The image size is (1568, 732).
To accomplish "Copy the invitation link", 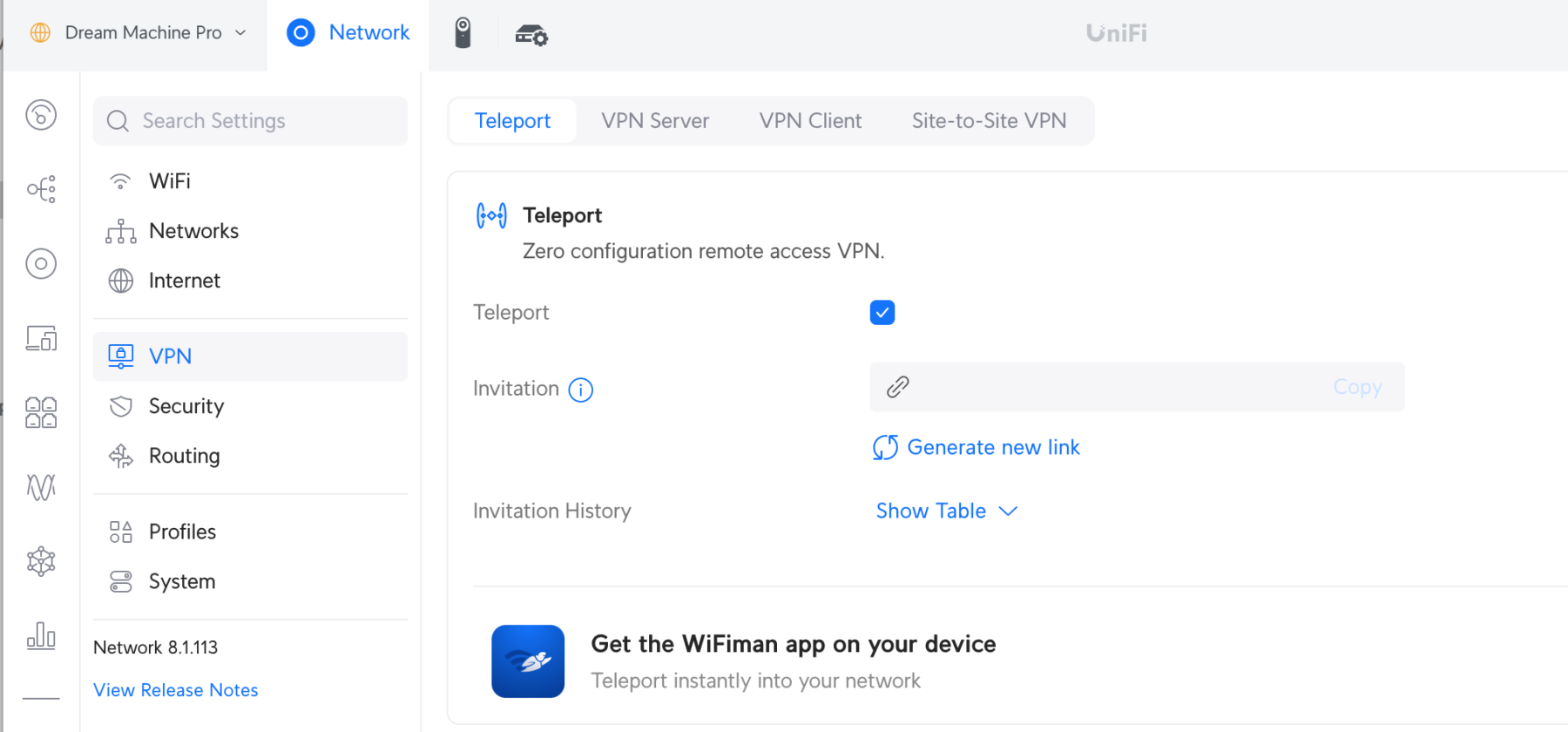I will point(1357,387).
